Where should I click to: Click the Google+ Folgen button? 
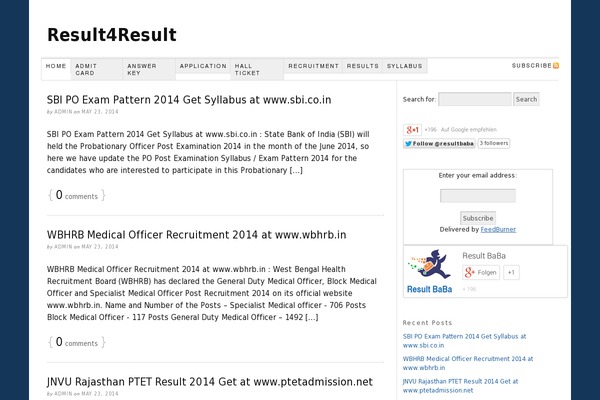481,273
